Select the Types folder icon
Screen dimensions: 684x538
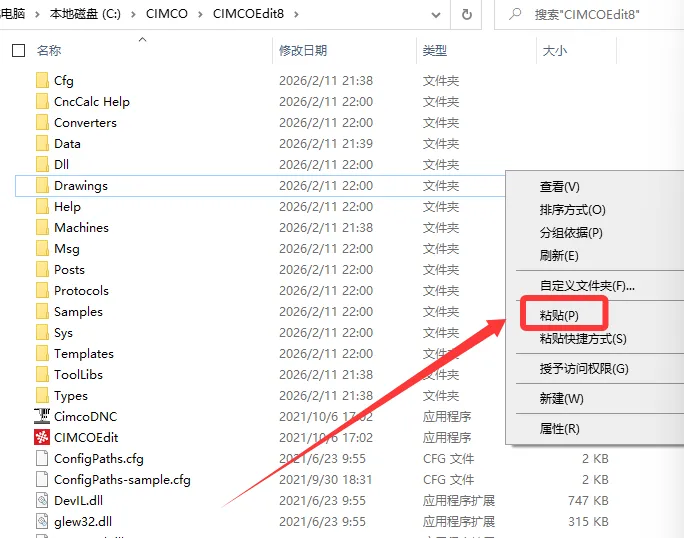[42, 395]
